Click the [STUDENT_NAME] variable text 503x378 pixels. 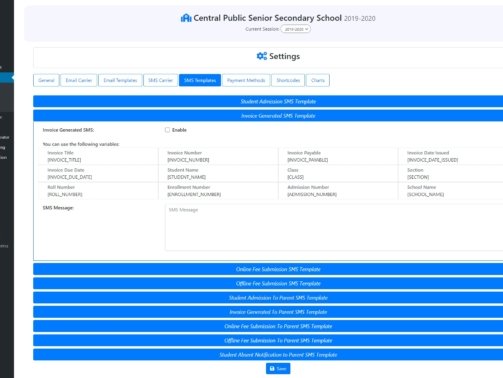coord(187,177)
